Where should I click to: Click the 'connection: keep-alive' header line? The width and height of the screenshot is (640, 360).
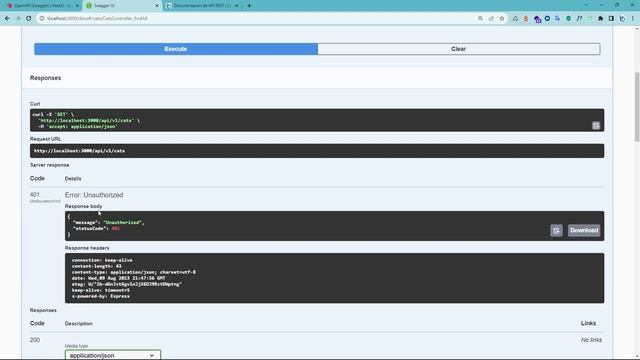[x=102, y=260]
